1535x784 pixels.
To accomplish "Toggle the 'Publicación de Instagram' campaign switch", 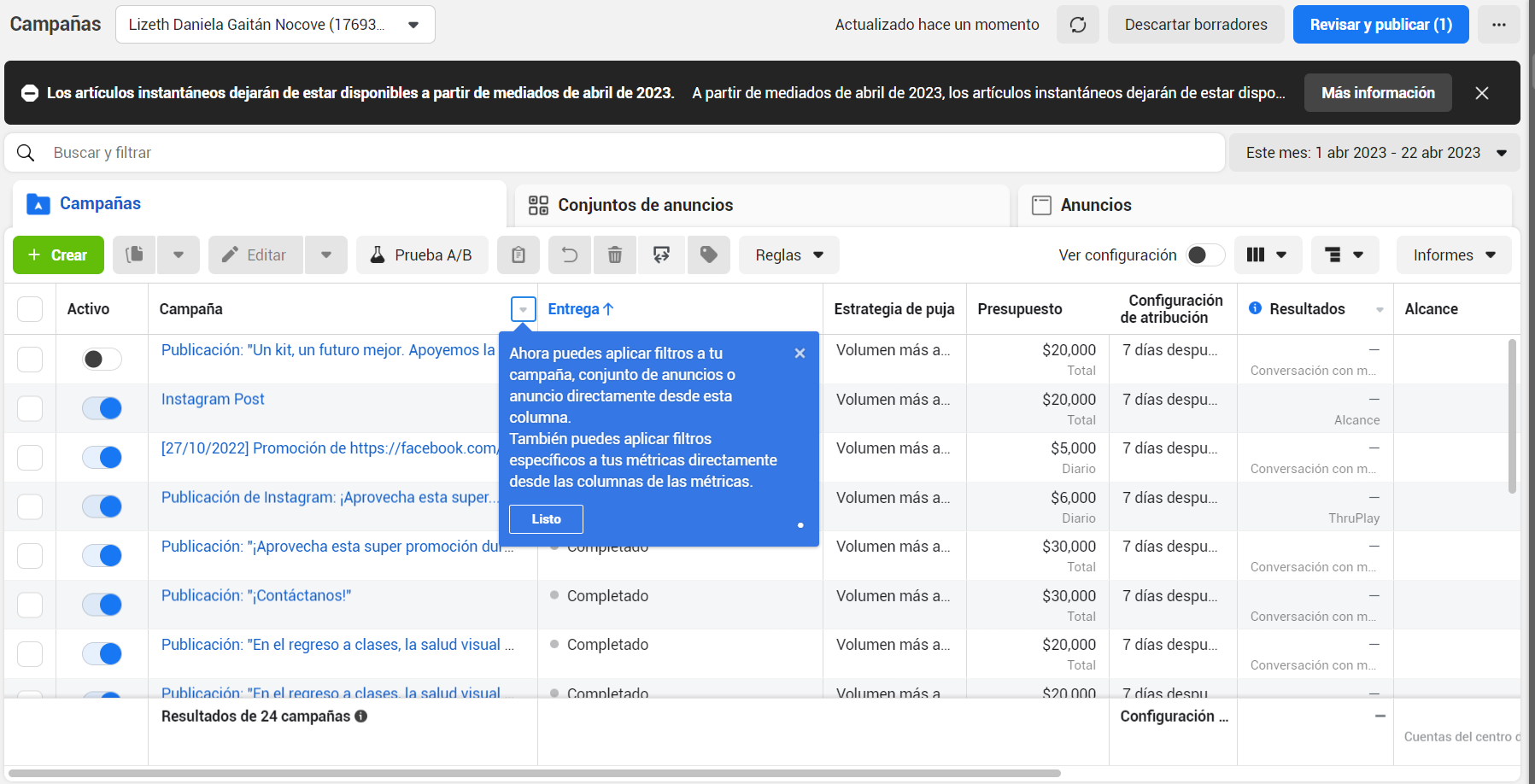I will (102, 506).
